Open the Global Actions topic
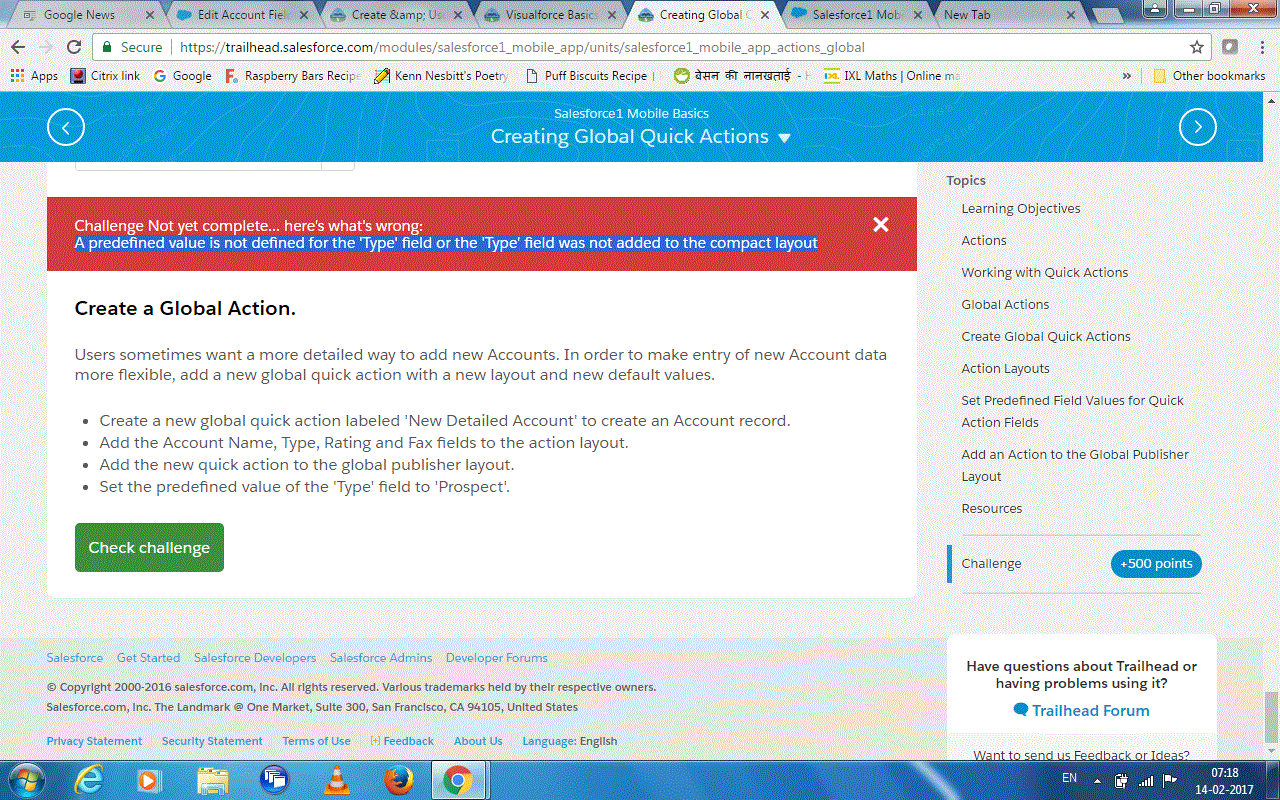The image size is (1280, 800). [1005, 305]
